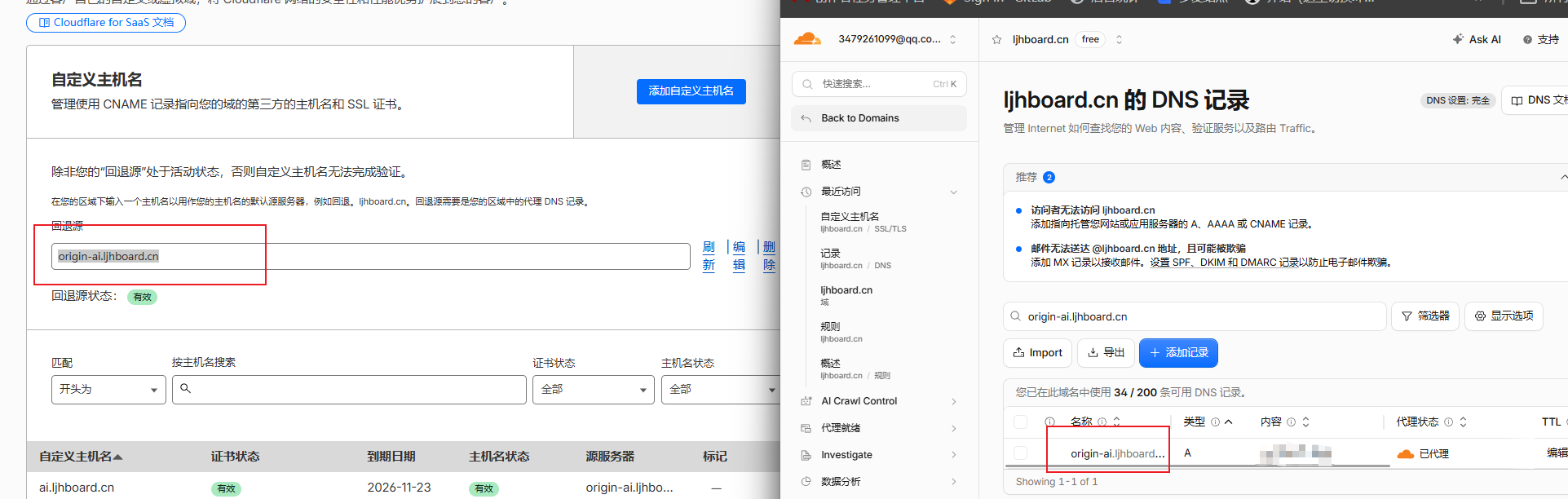Click the Import DNS records button
The image size is (1568, 499).
[x=1037, y=352]
